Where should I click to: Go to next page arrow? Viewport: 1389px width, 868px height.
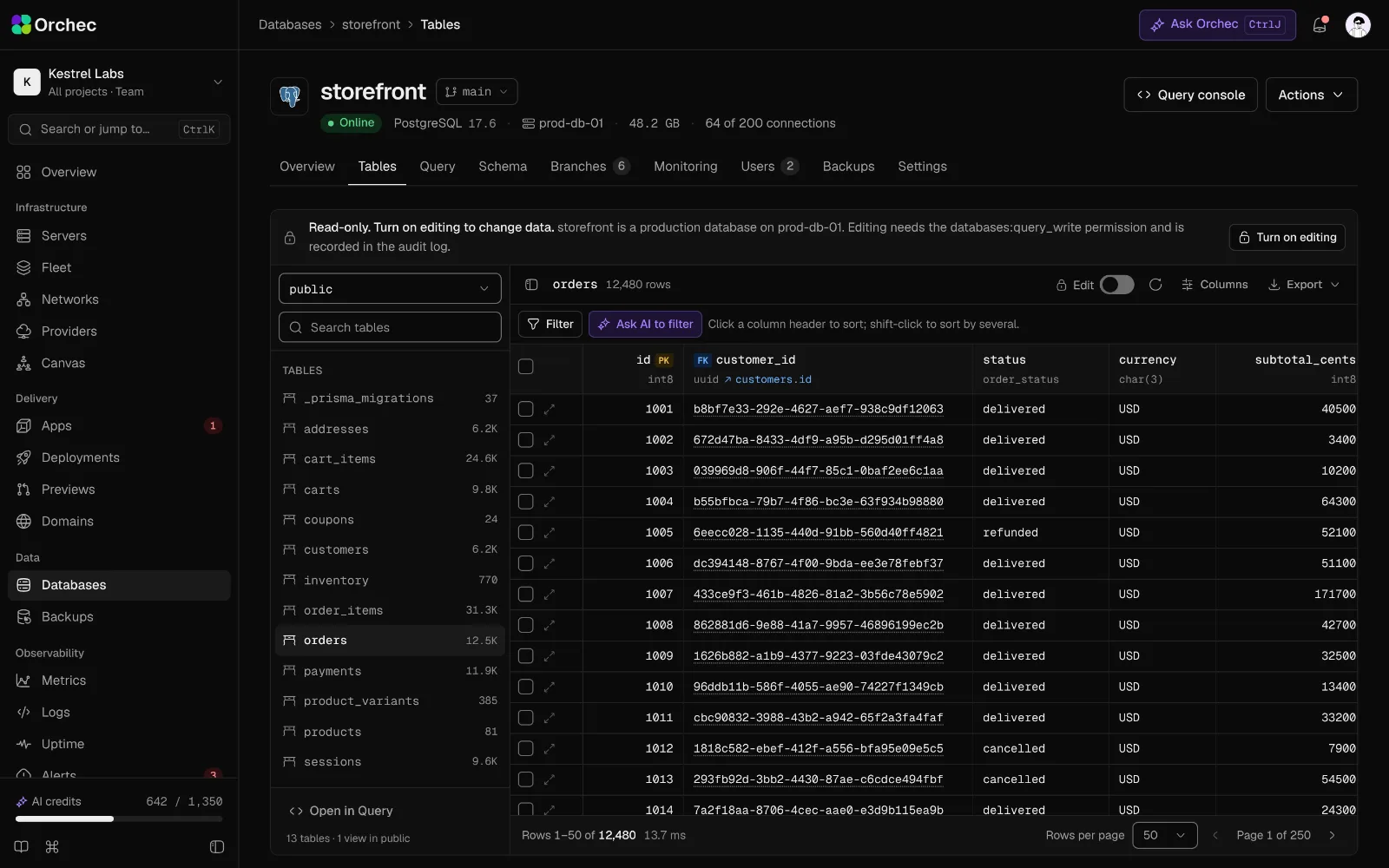(x=1333, y=835)
